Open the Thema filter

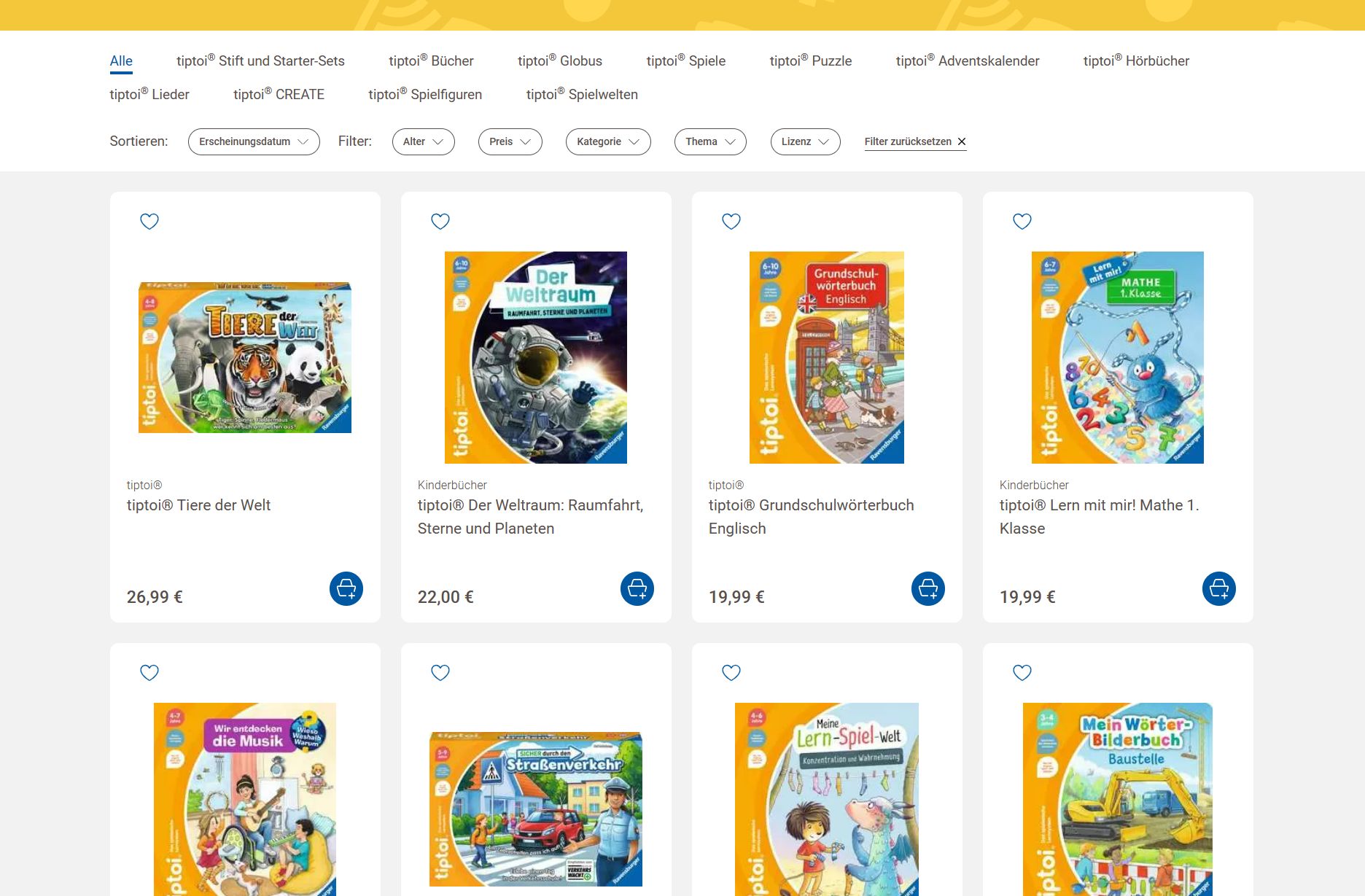(710, 141)
